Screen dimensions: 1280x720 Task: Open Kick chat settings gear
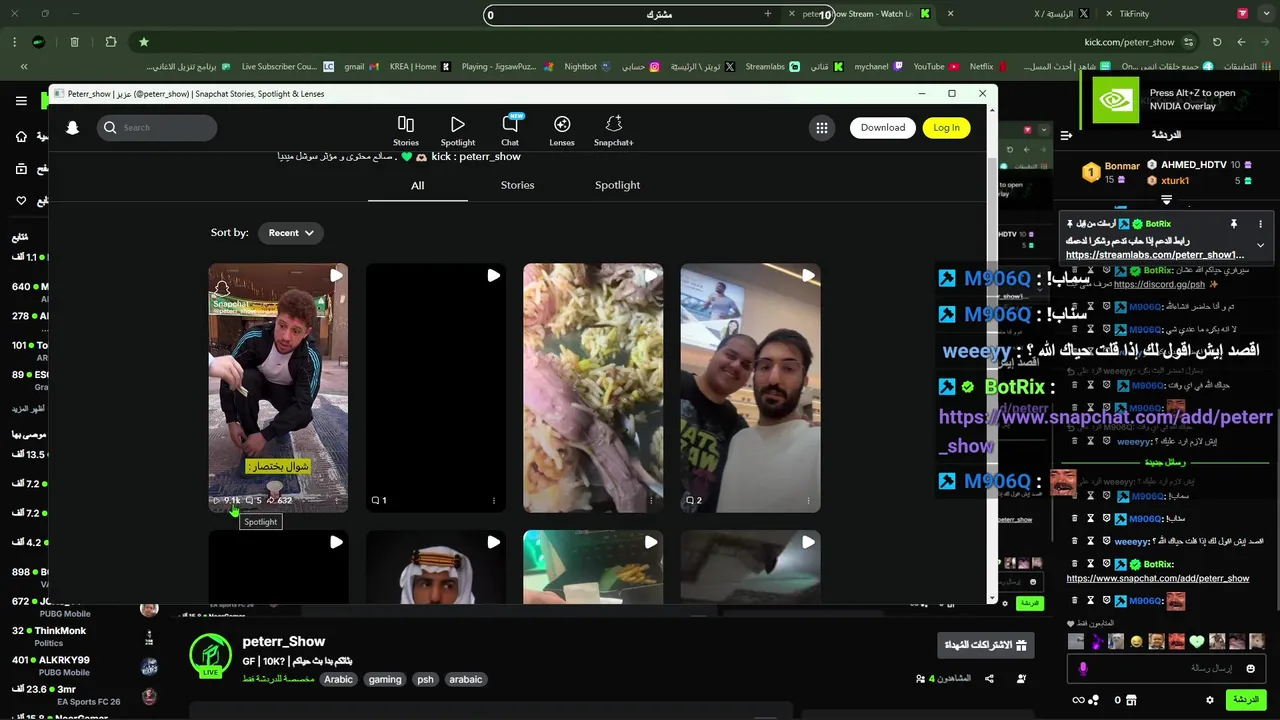click(1210, 700)
